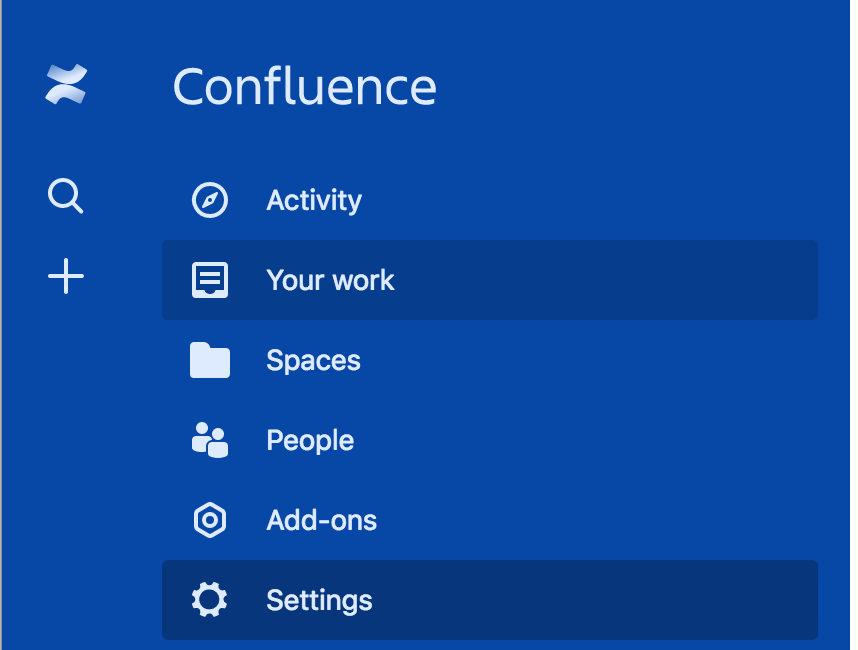The height and width of the screenshot is (650, 858).
Task: Click the Activity compass icon
Action: point(210,200)
